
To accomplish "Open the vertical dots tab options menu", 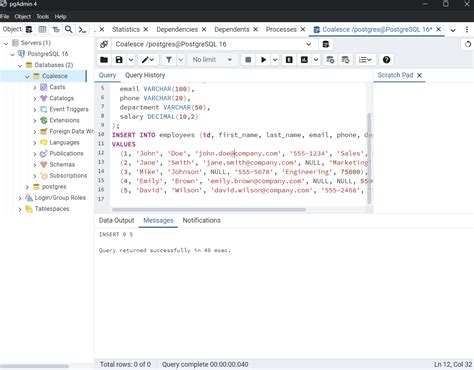I will point(467,30).
